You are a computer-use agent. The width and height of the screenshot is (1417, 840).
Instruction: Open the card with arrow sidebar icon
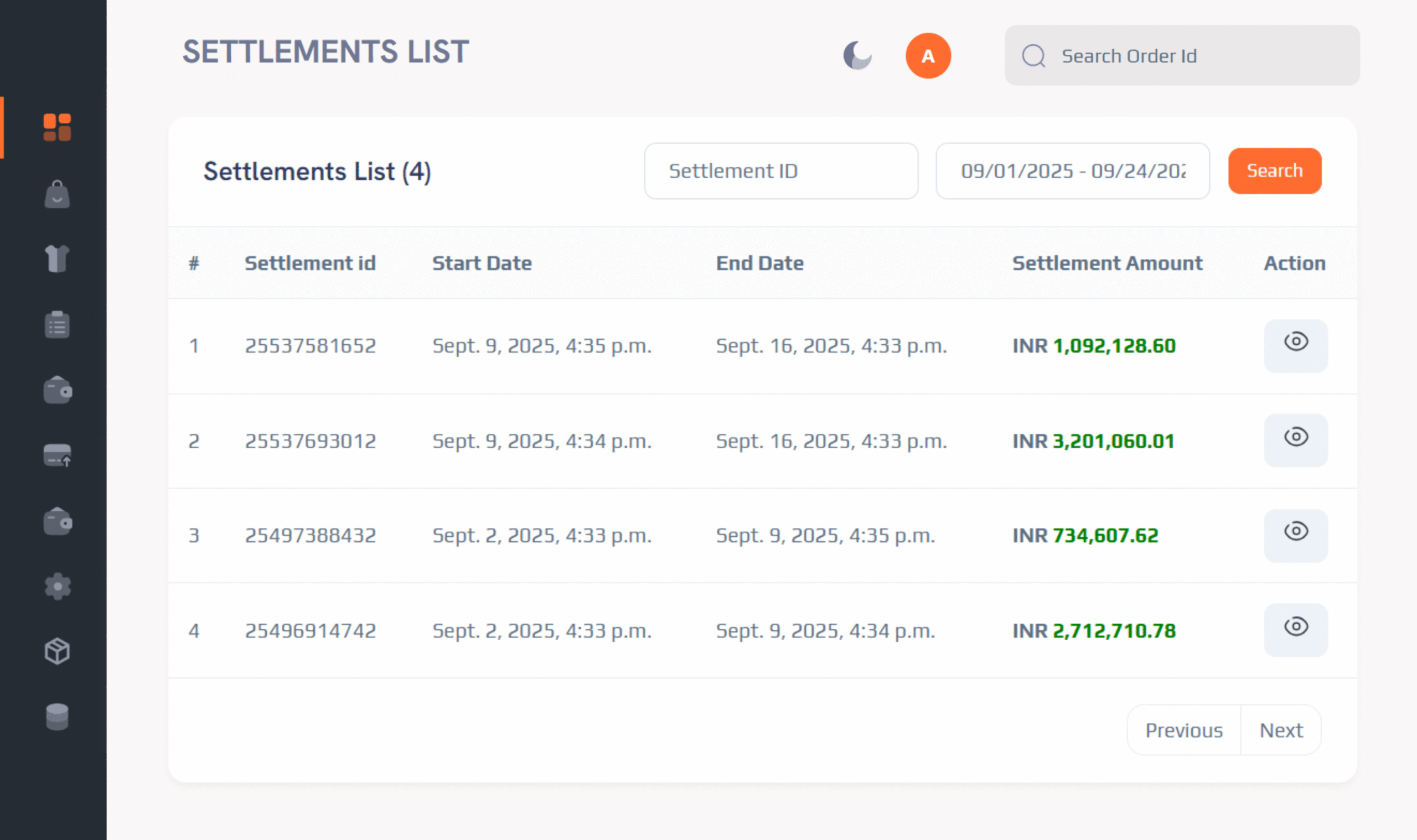tap(57, 455)
